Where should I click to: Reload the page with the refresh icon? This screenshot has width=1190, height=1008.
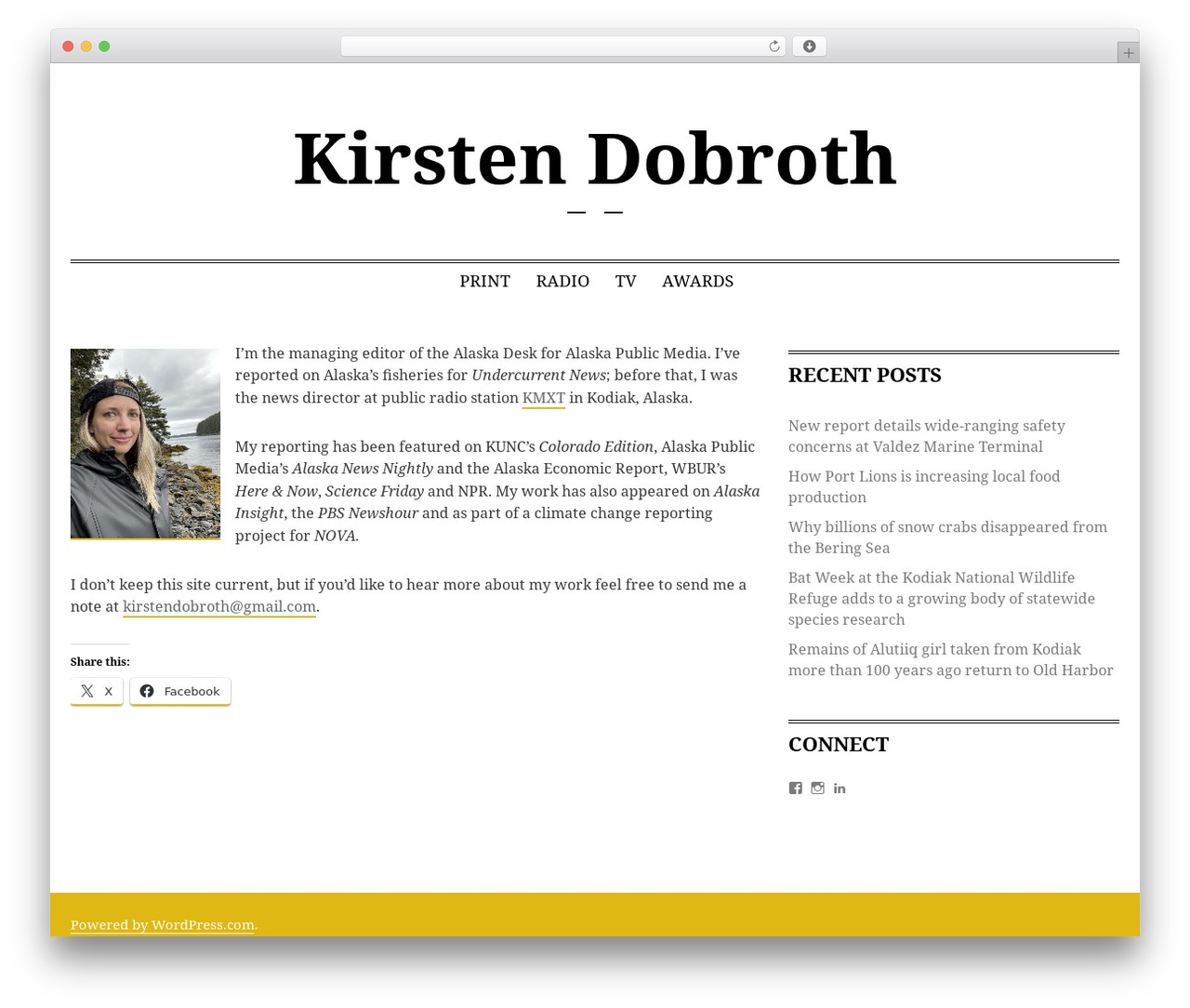(773, 46)
